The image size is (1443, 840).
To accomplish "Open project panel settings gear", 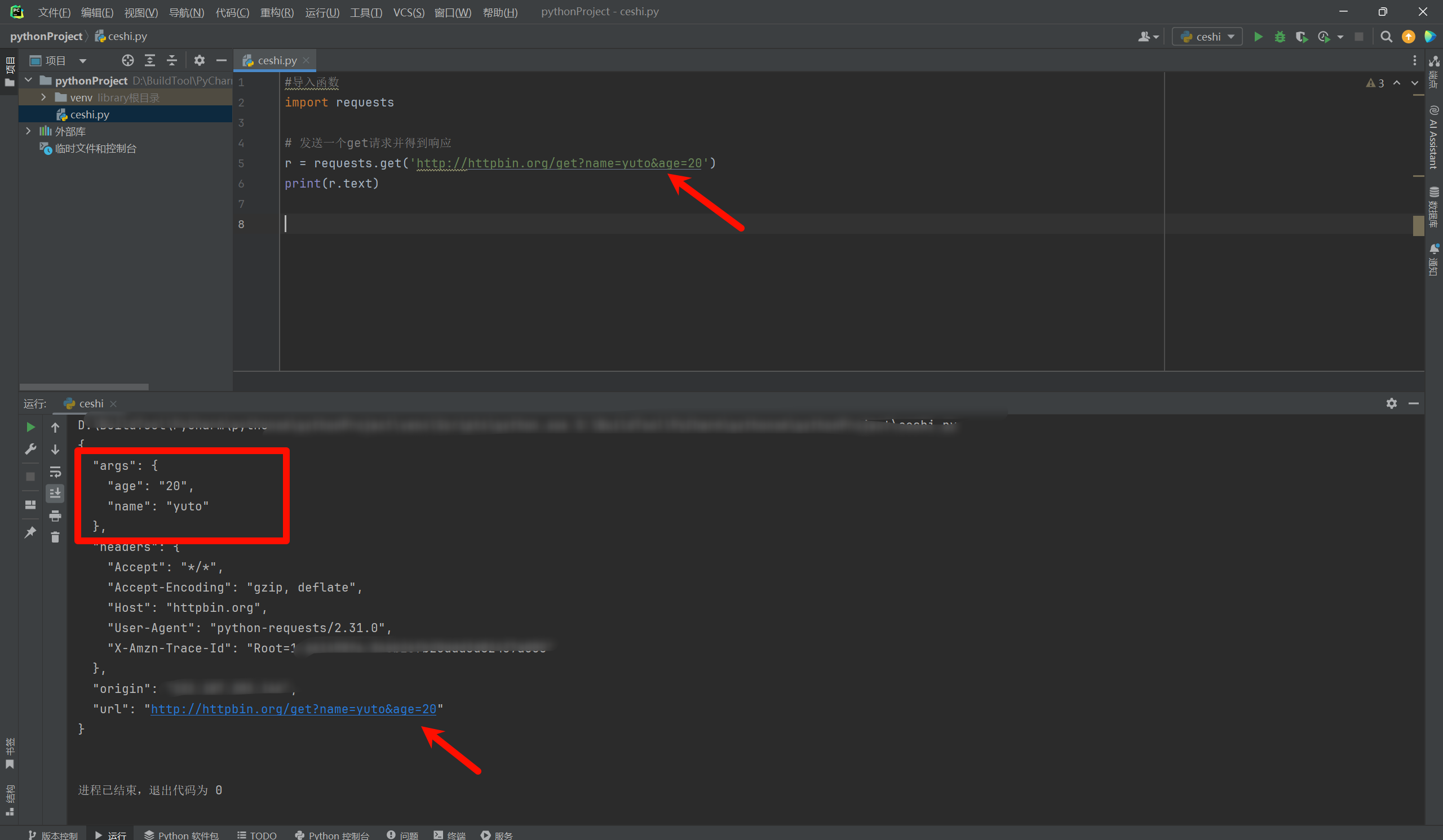I will coord(200,60).
